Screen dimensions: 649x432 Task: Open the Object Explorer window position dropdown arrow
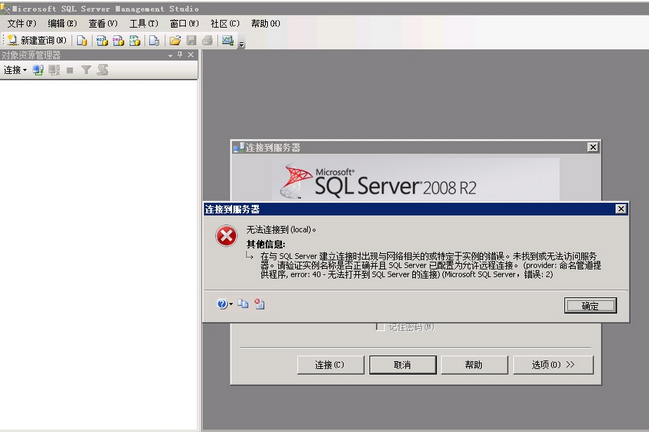tap(171, 55)
